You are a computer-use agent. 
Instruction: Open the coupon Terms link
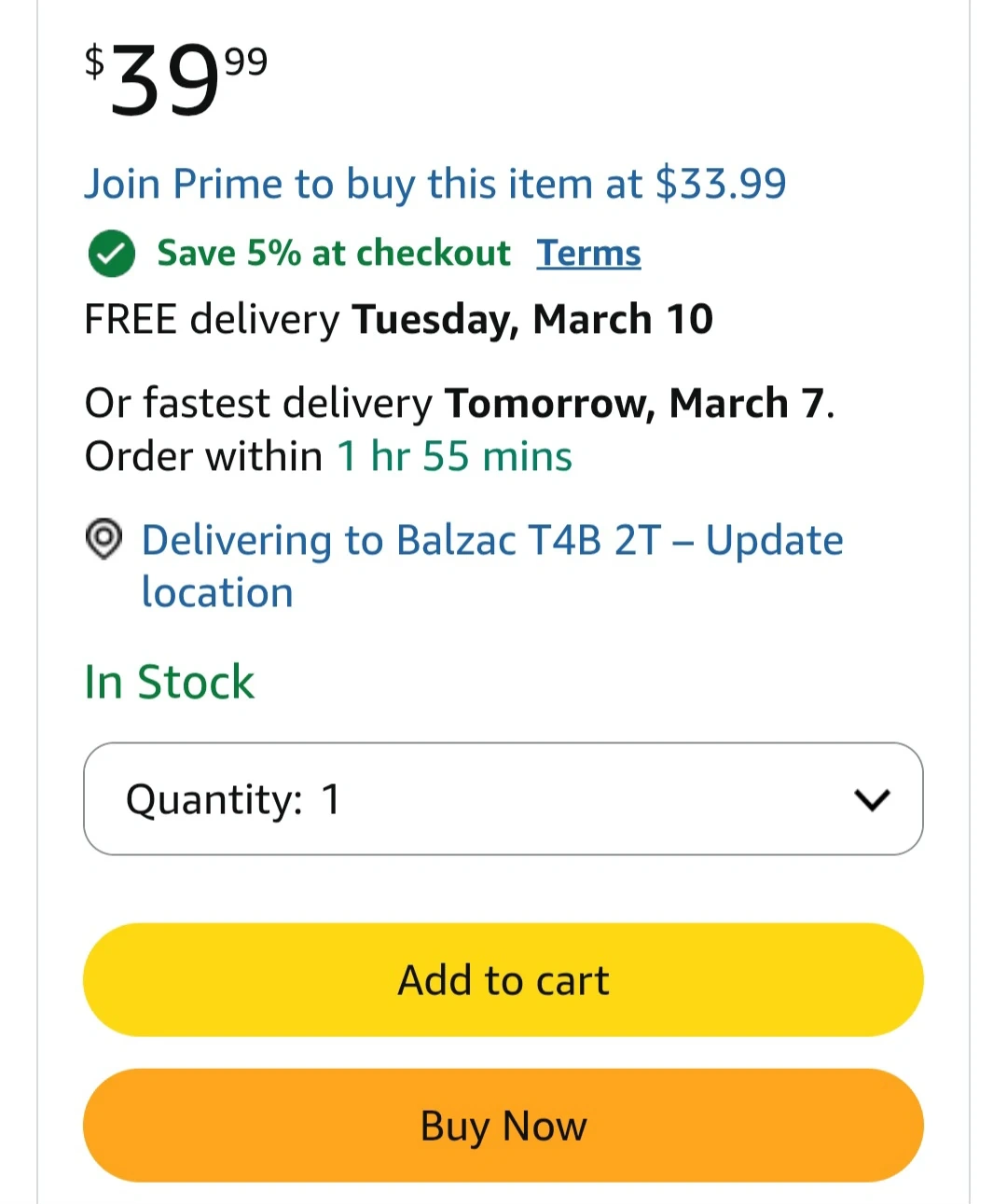click(x=588, y=254)
